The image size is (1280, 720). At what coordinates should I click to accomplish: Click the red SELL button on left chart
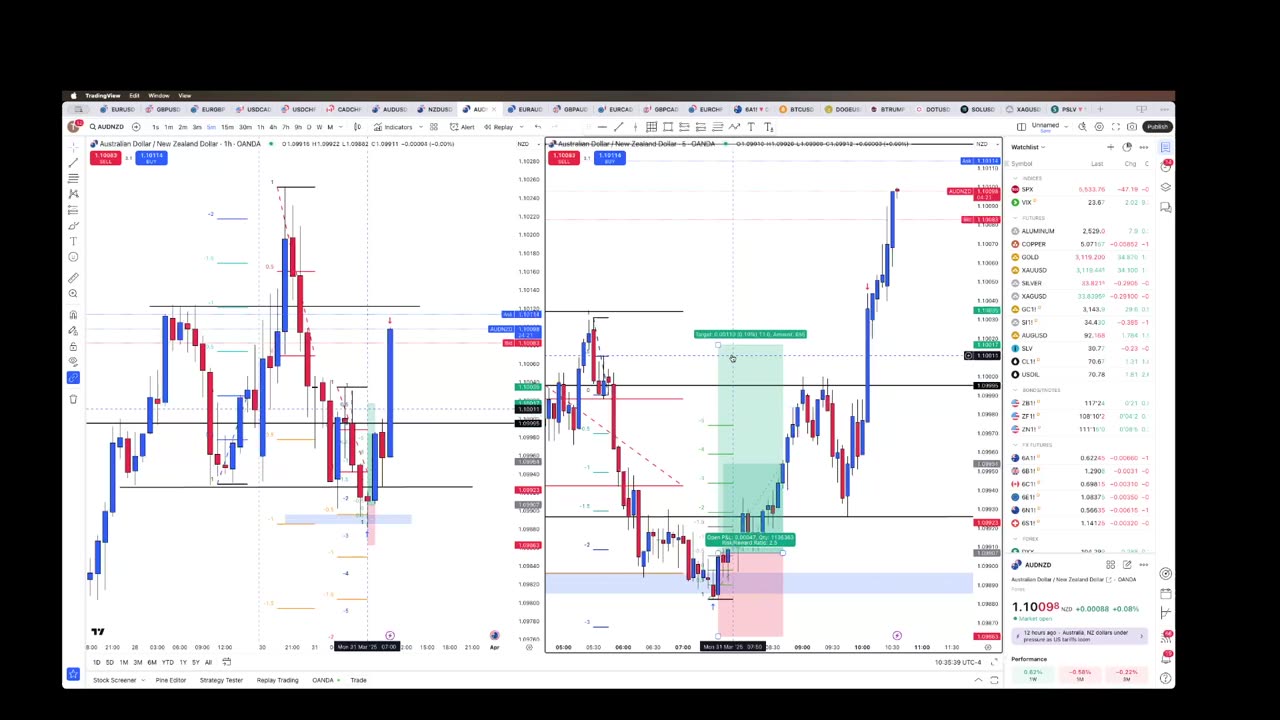pos(105,158)
